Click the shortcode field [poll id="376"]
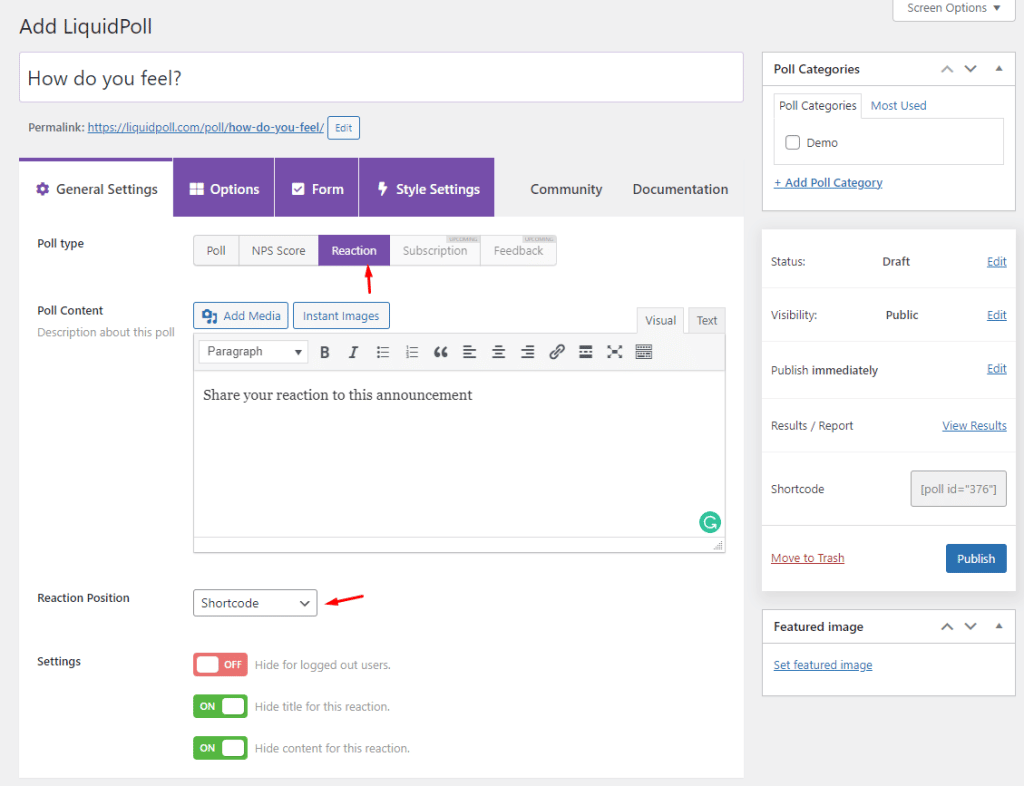The height and width of the screenshot is (786, 1024). pyautogui.click(x=958, y=489)
